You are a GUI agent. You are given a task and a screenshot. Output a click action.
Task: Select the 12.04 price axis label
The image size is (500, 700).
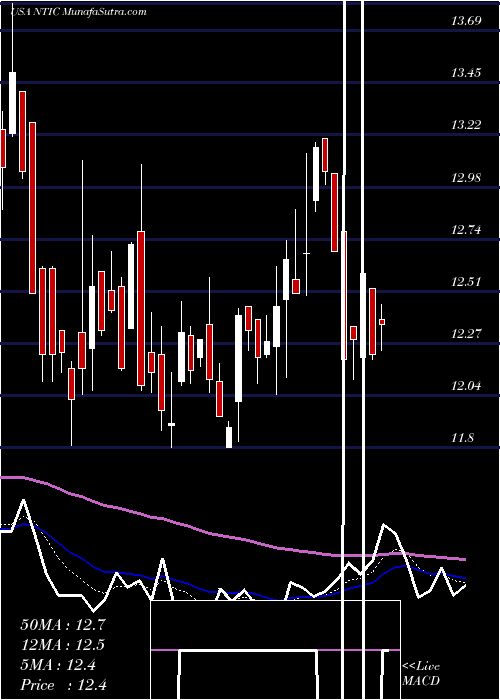(x=466, y=386)
